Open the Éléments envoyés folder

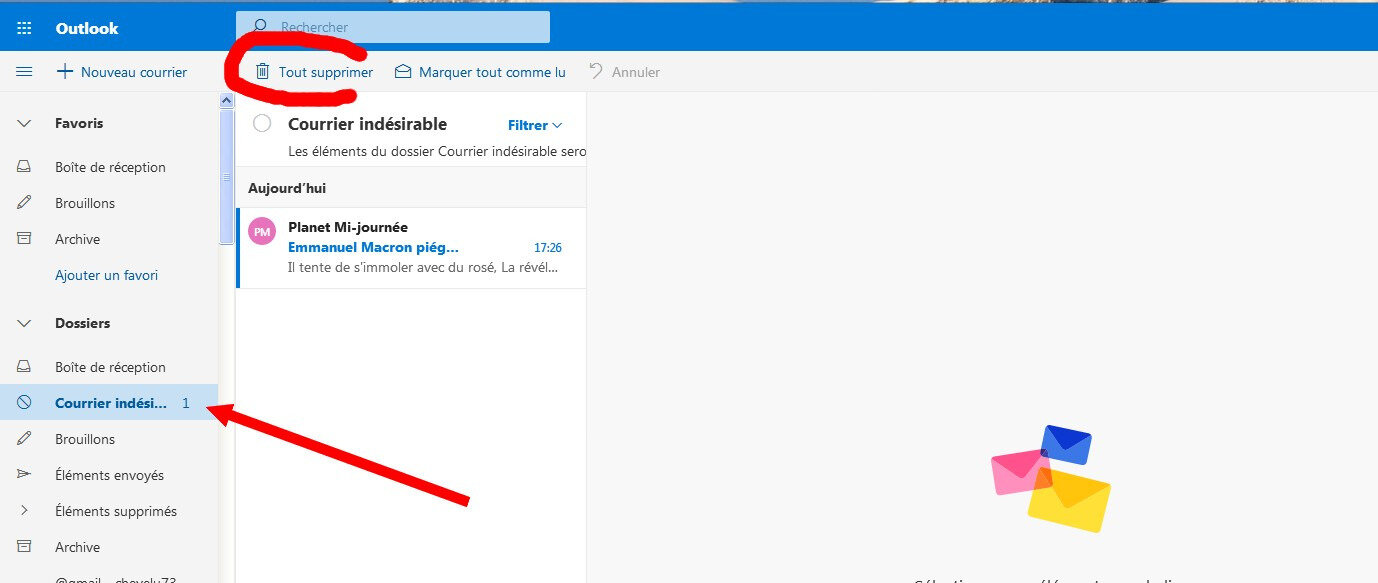pyautogui.click(x=109, y=475)
